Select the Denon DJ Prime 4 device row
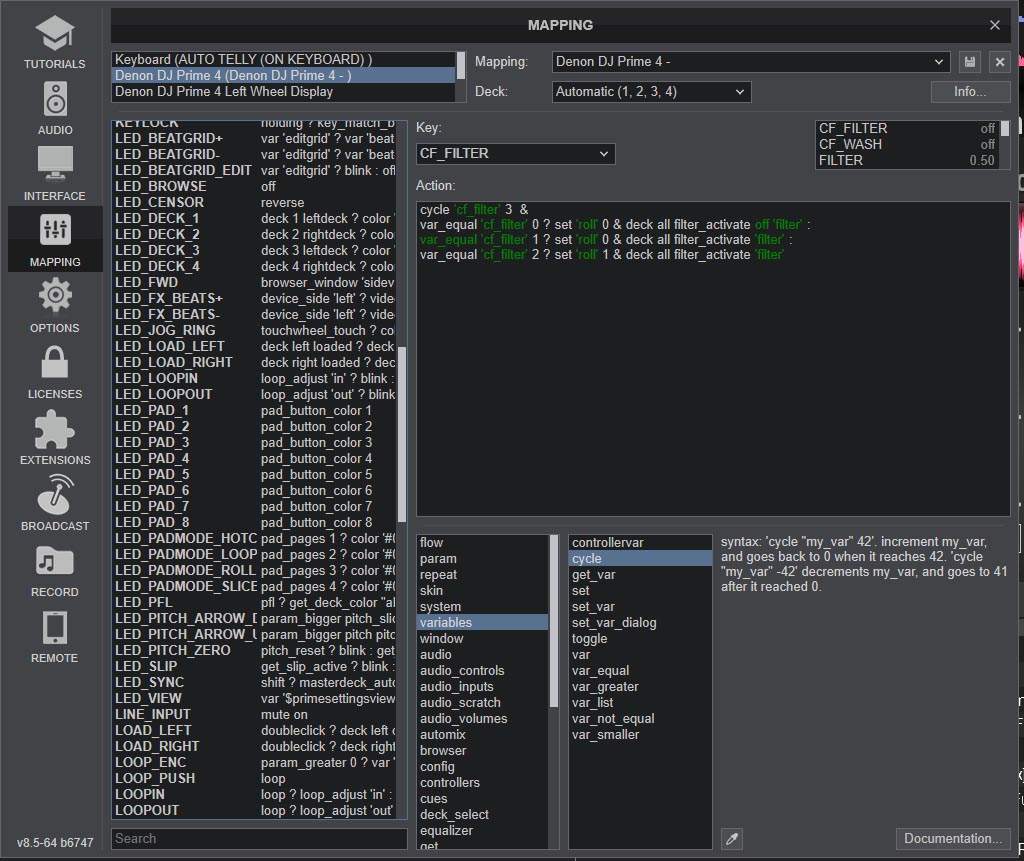Viewport: 1024px width, 861px height. (283, 76)
